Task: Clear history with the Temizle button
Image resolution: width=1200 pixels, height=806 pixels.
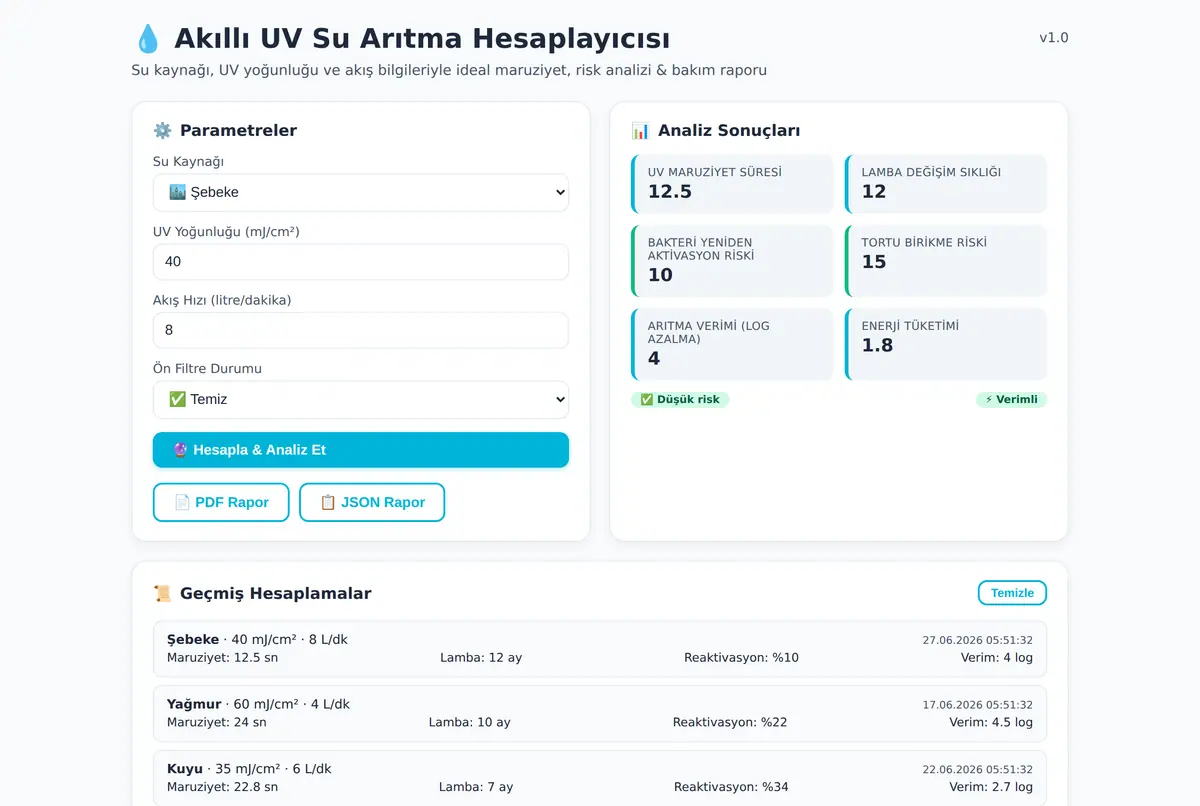Action: coord(1012,593)
